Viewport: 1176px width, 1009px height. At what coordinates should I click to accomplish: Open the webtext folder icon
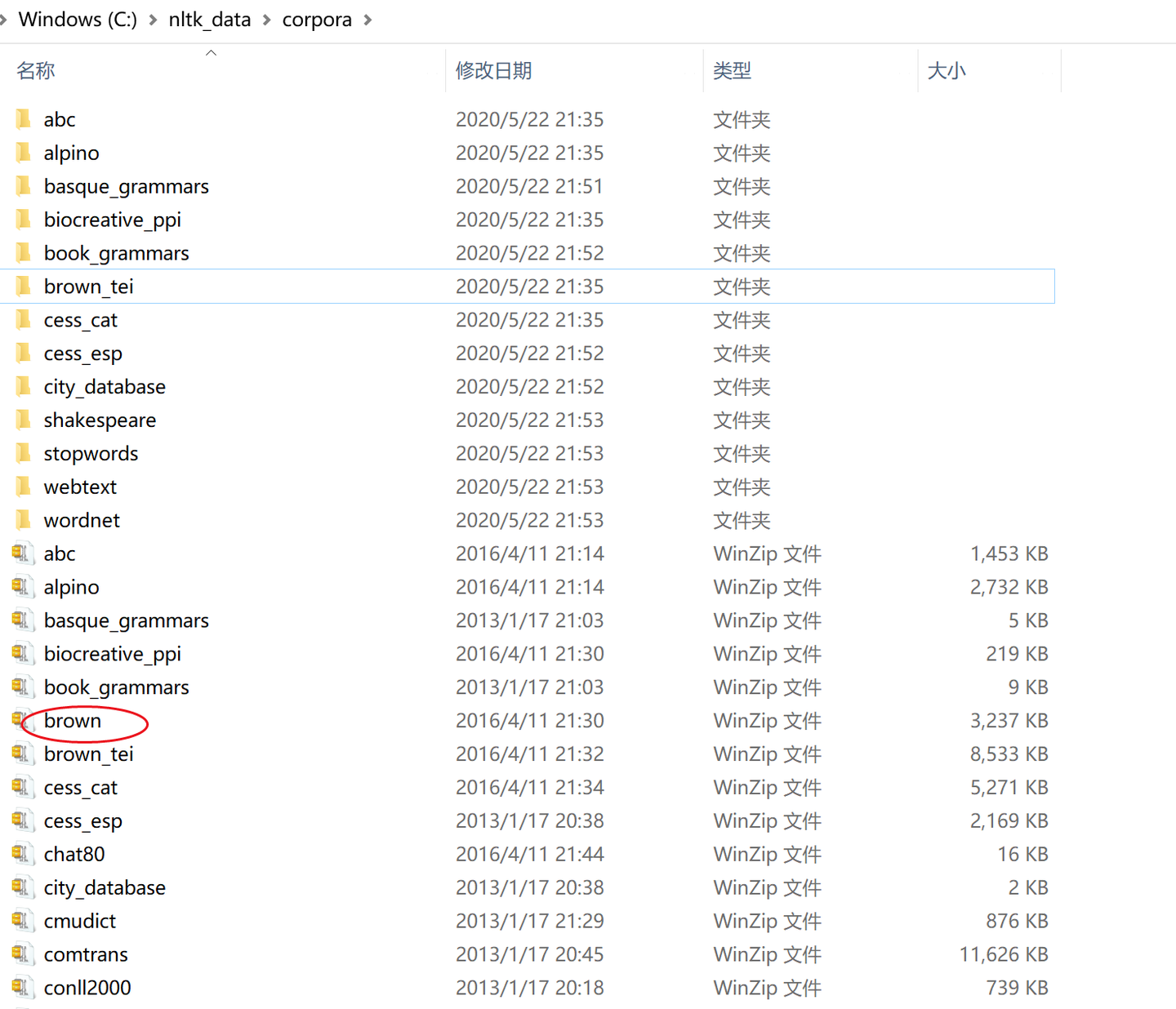pyautogui.click(x=22, y=487)
